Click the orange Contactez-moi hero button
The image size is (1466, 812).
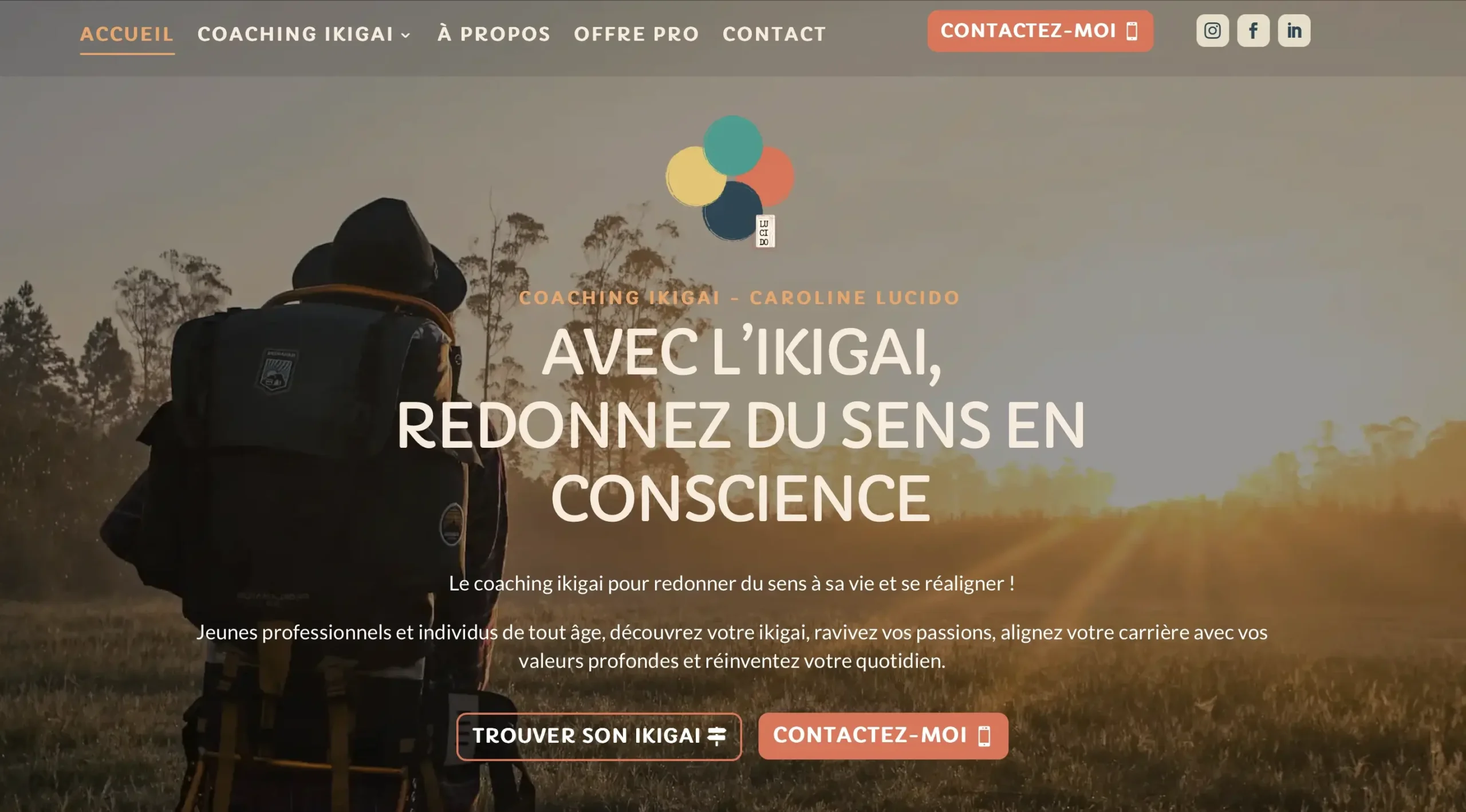pyautogui.click(x=883, y=736)
